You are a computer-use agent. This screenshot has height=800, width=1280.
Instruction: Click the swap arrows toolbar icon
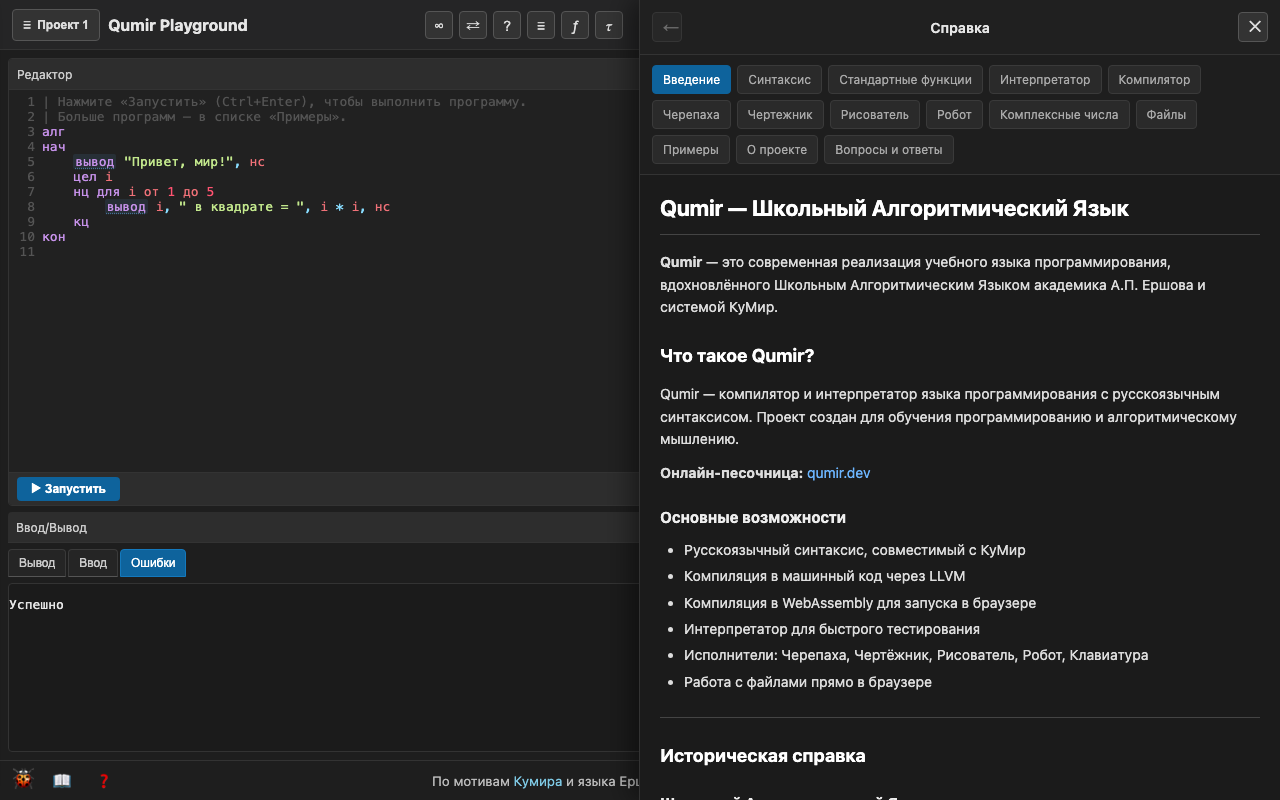click(473, 25)
